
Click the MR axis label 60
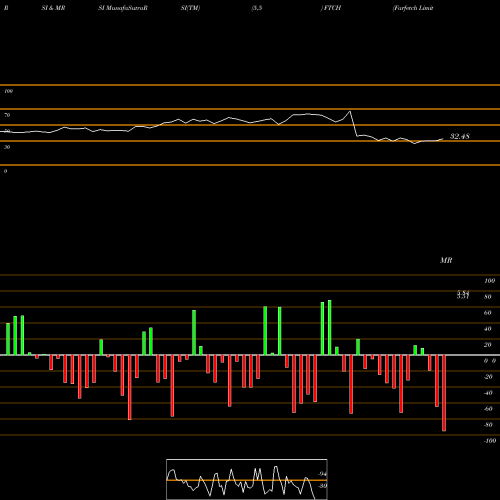click(x=488, y=313)
